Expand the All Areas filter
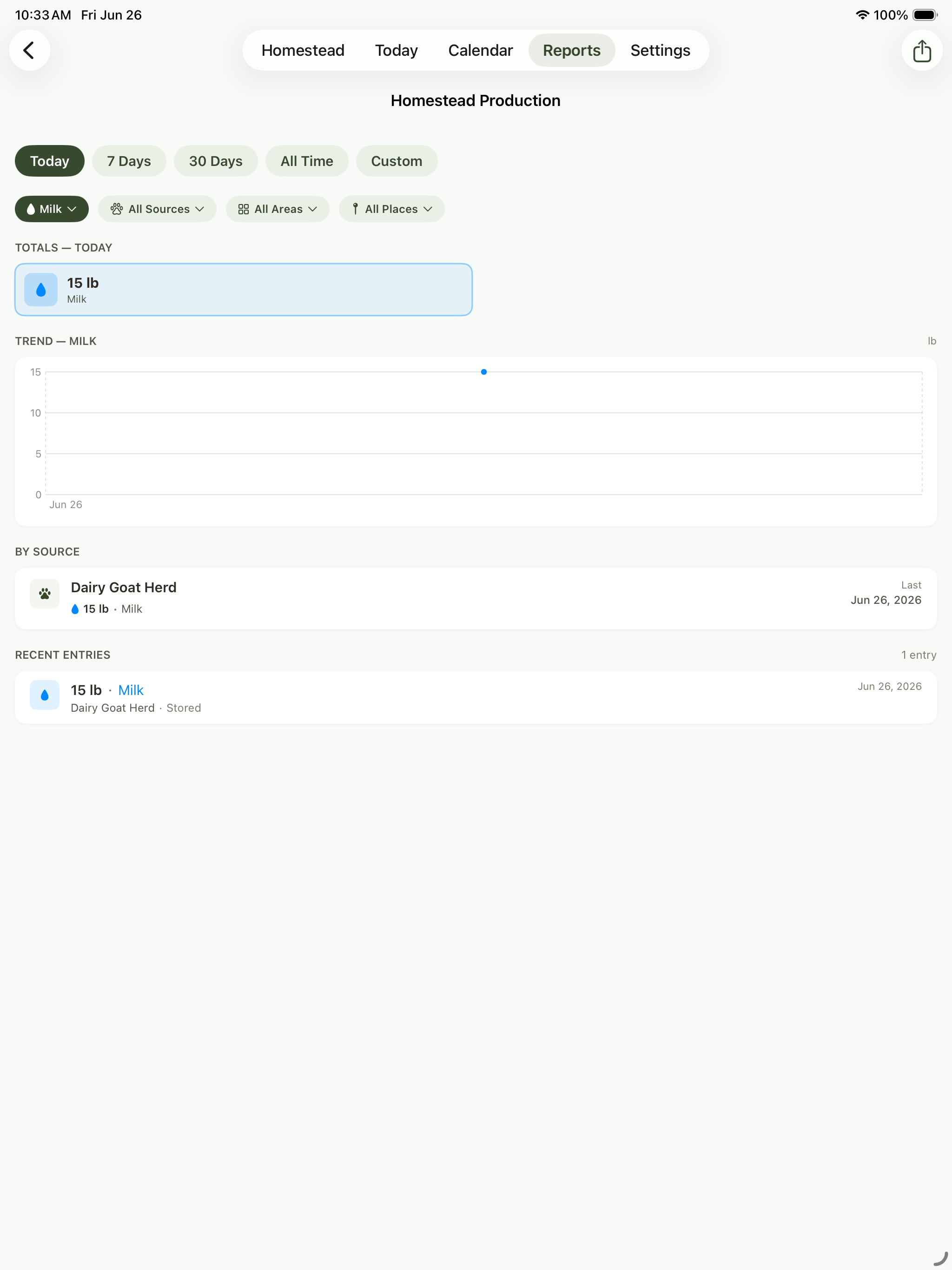 (x=278, y=209)
